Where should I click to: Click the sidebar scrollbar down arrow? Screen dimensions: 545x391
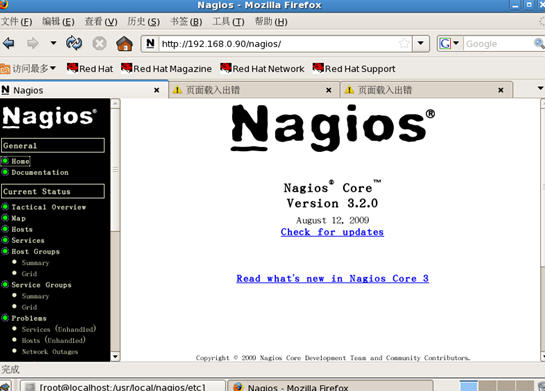[x=115, y=357]
